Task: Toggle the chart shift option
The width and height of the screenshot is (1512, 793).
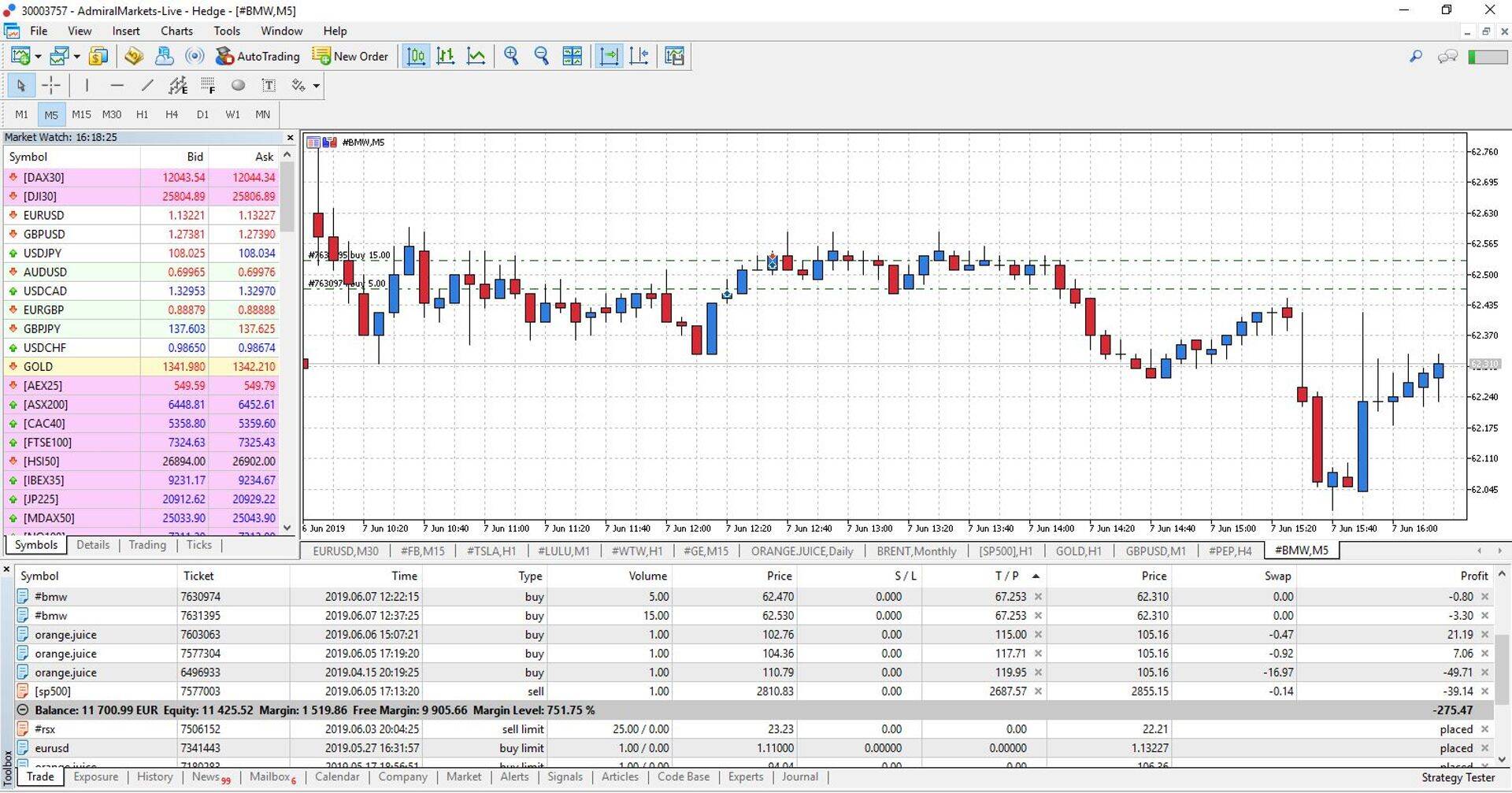Action: click(639, 56)
